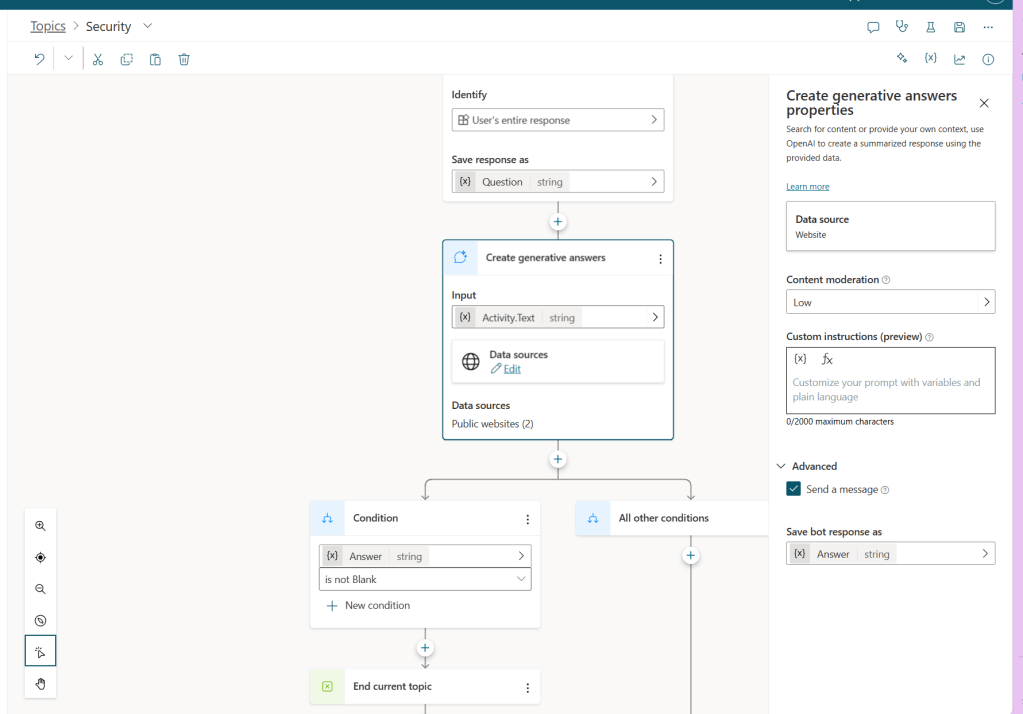Click the Learn more link
Viewport: 1023px width, 714px height.
pos(807,187)
